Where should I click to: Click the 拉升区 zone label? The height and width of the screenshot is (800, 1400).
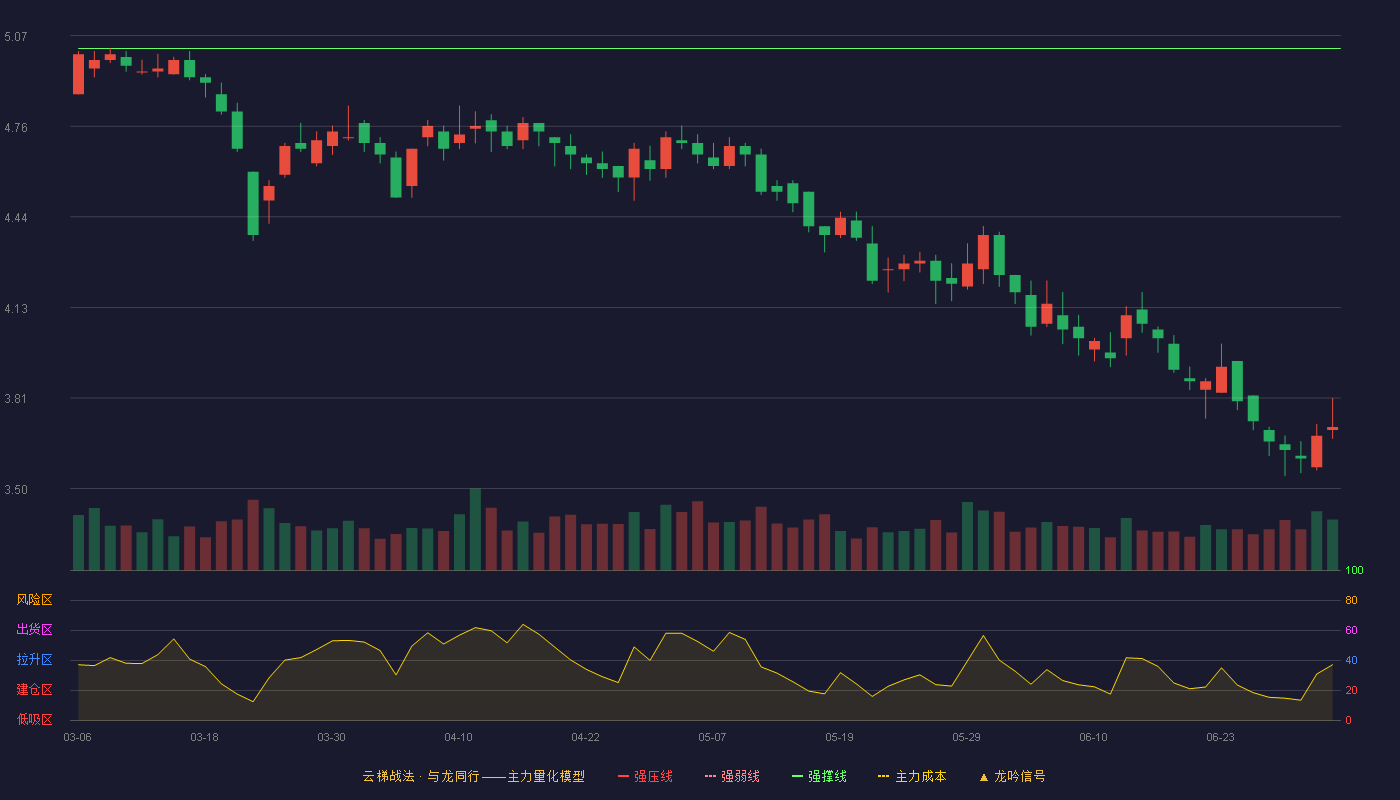(x=34, y=660)
